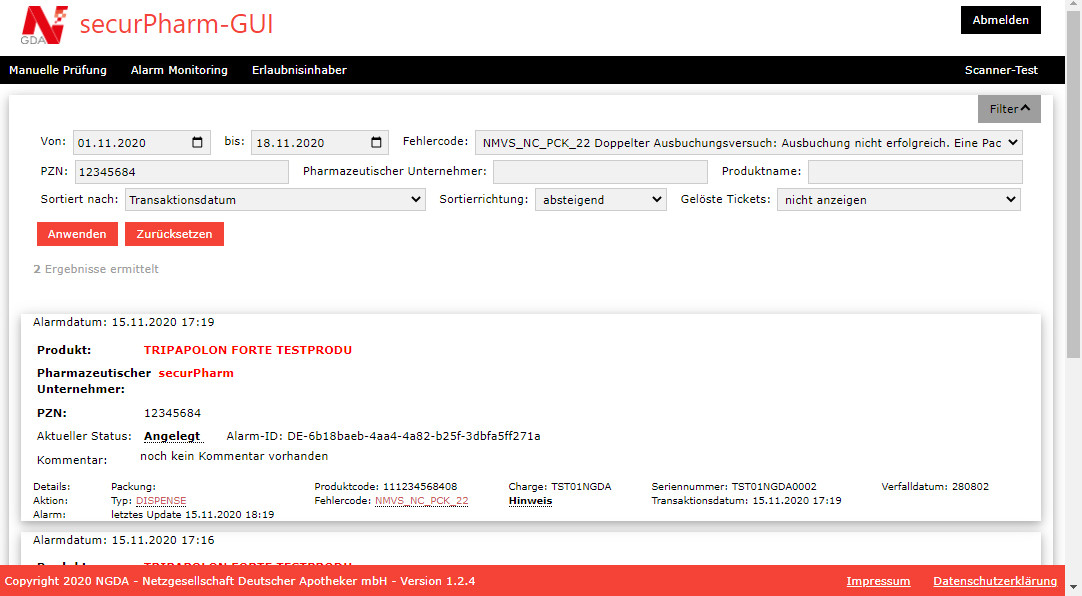
Task: Click PZN value 12345684 in the alarm card
Action: point(172,413)
